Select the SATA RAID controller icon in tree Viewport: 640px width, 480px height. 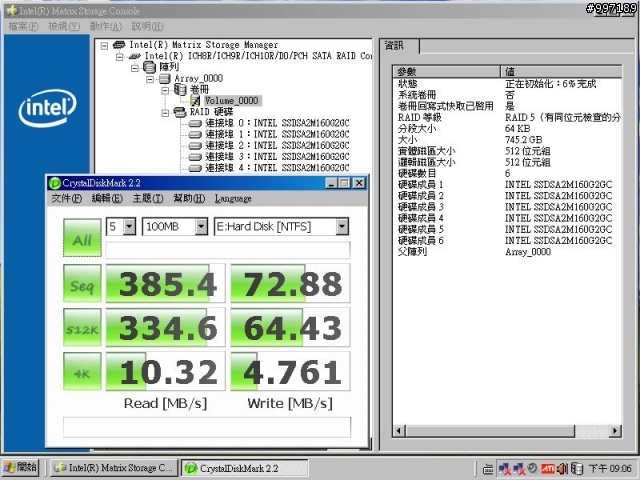point(134,56)
